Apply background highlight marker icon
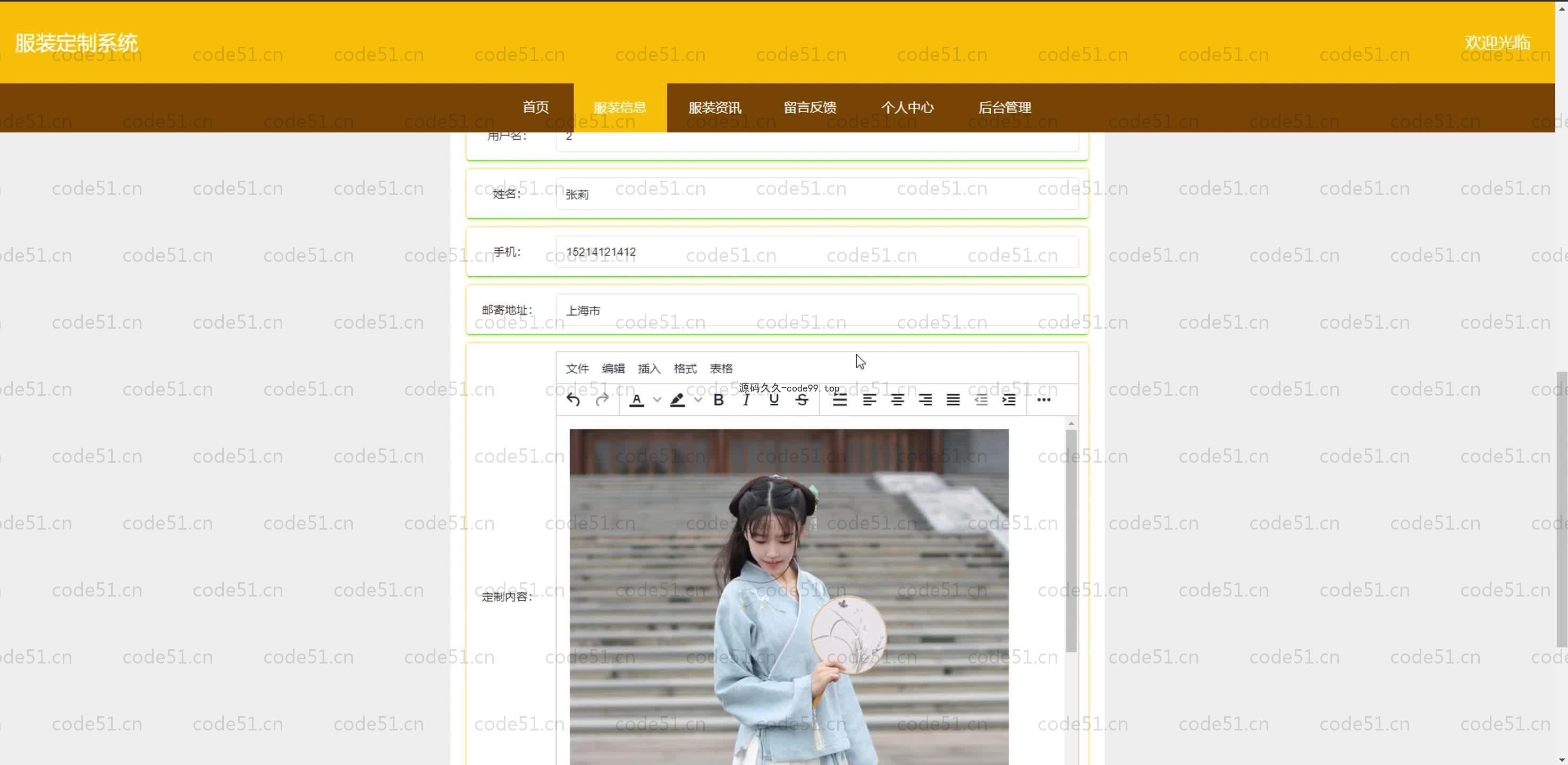Screen dimensions: 1568x765 click(678, 400)
